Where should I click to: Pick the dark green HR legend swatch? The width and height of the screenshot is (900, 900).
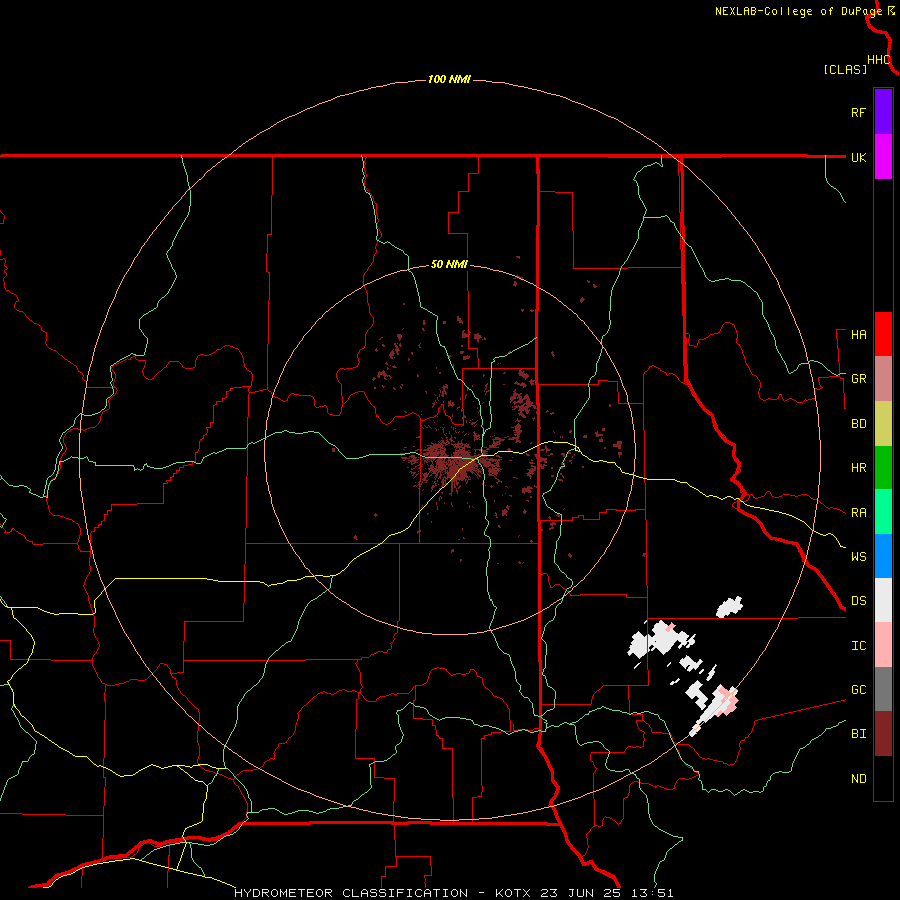[883, 467]
